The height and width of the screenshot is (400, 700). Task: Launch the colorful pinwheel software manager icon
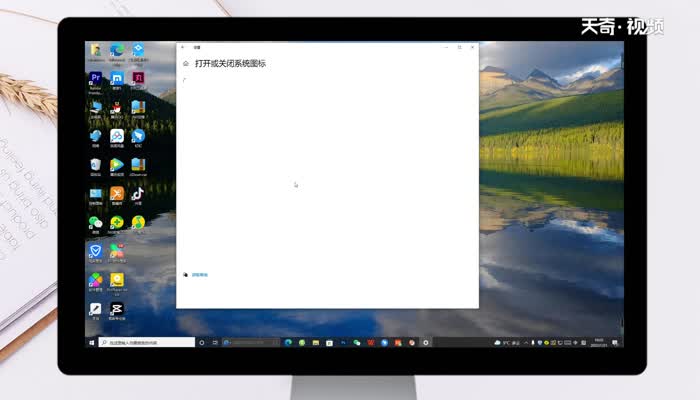coord(96,282)
